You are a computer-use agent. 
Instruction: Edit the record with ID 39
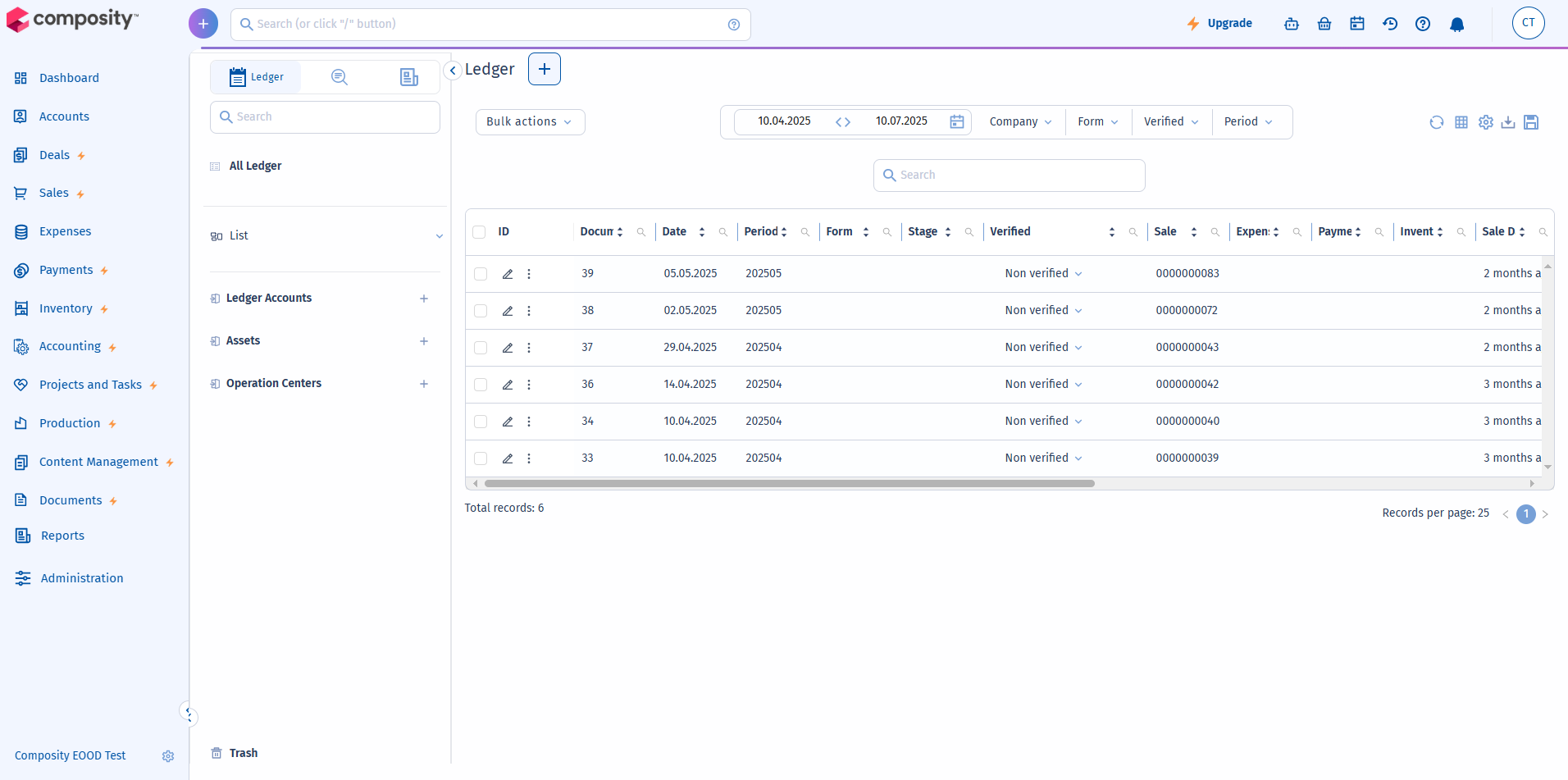[508, 274]
